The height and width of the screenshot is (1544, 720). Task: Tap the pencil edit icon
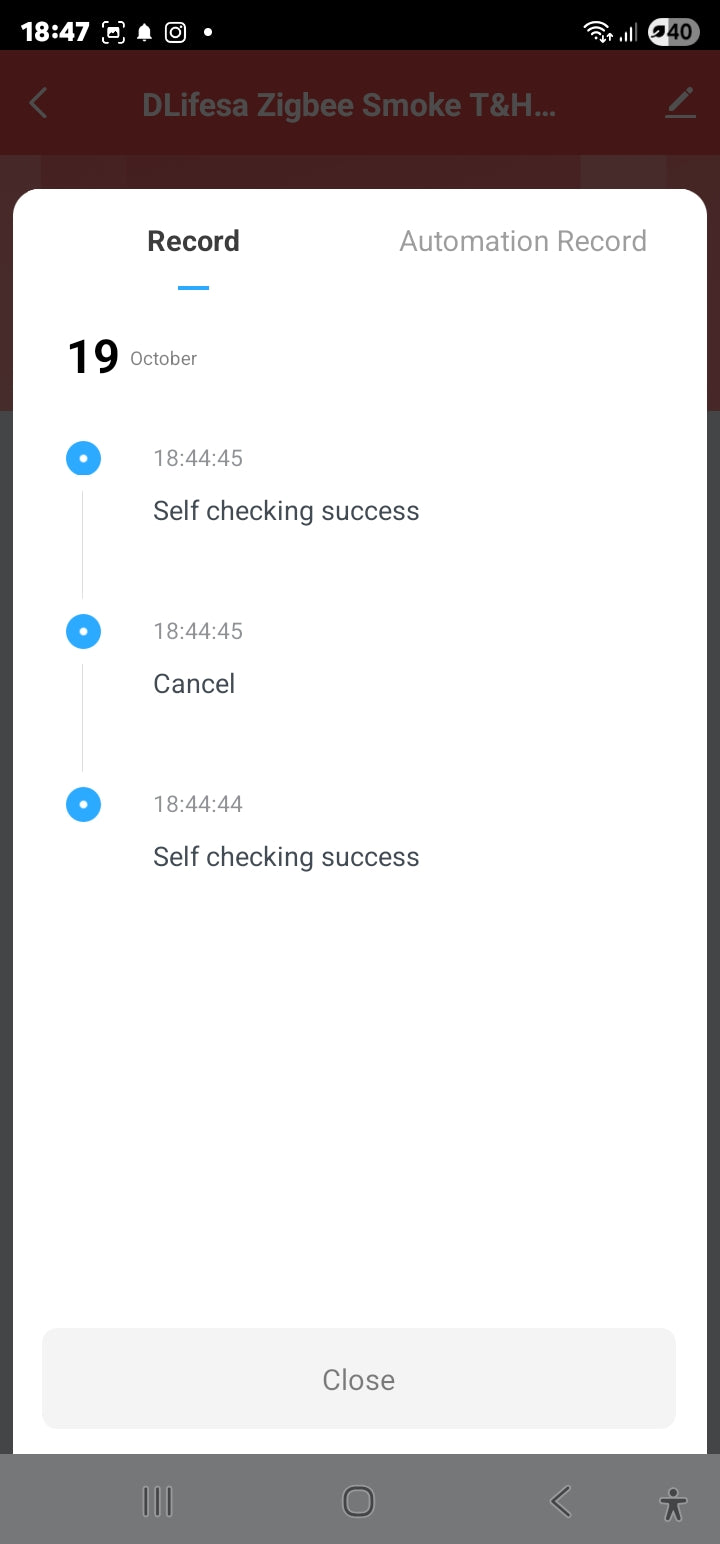[x=680, y=103]
